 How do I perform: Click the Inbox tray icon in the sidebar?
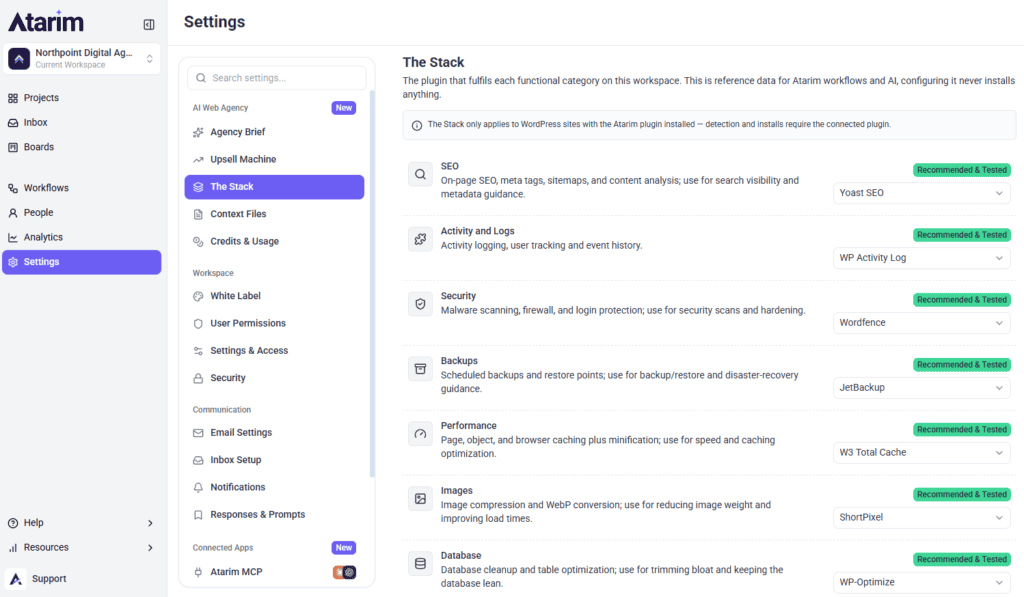(13, 123)
